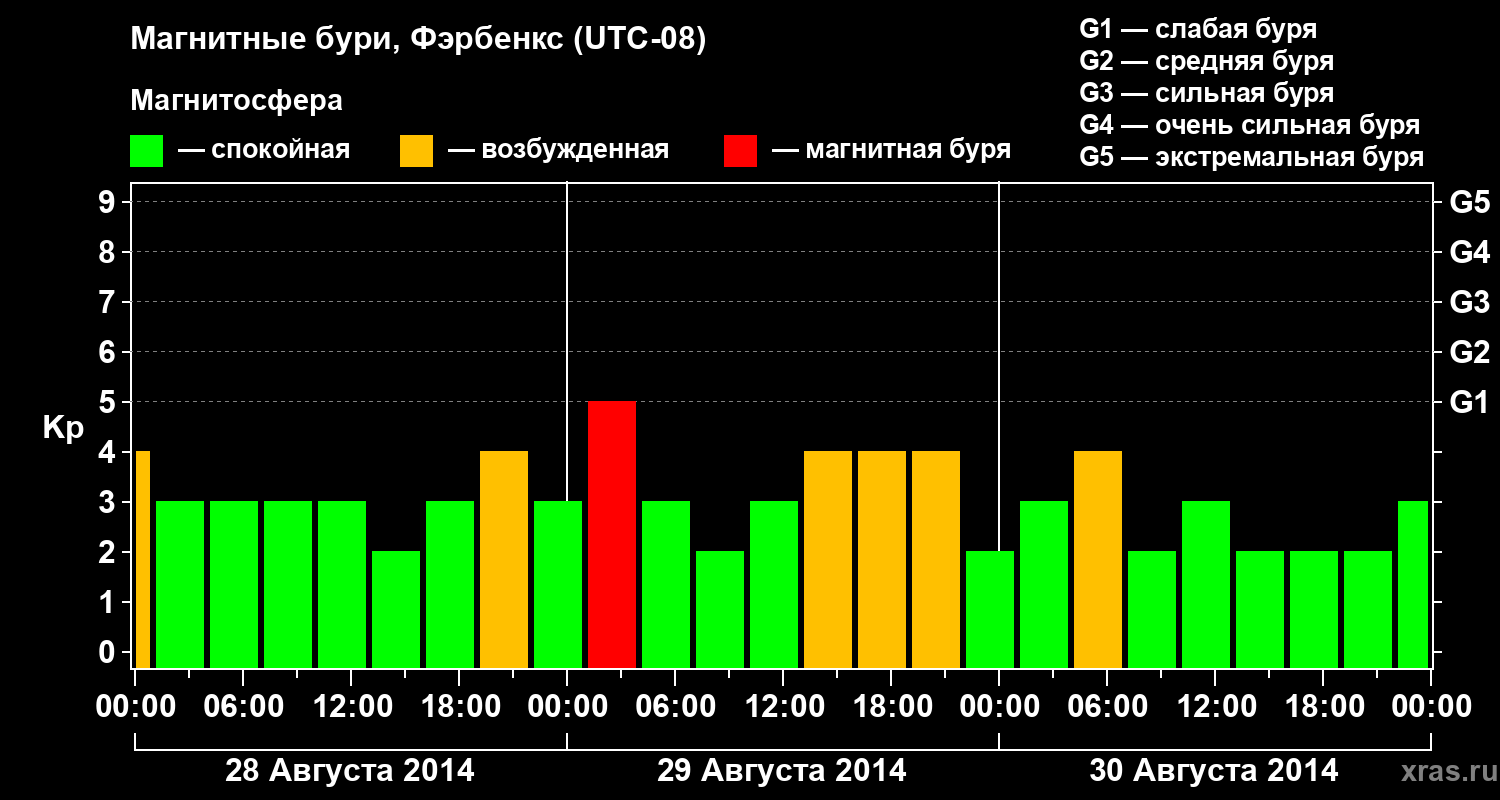Click the rightmost '00:00' time label
1500x800 pixels.
point(1431,707)
